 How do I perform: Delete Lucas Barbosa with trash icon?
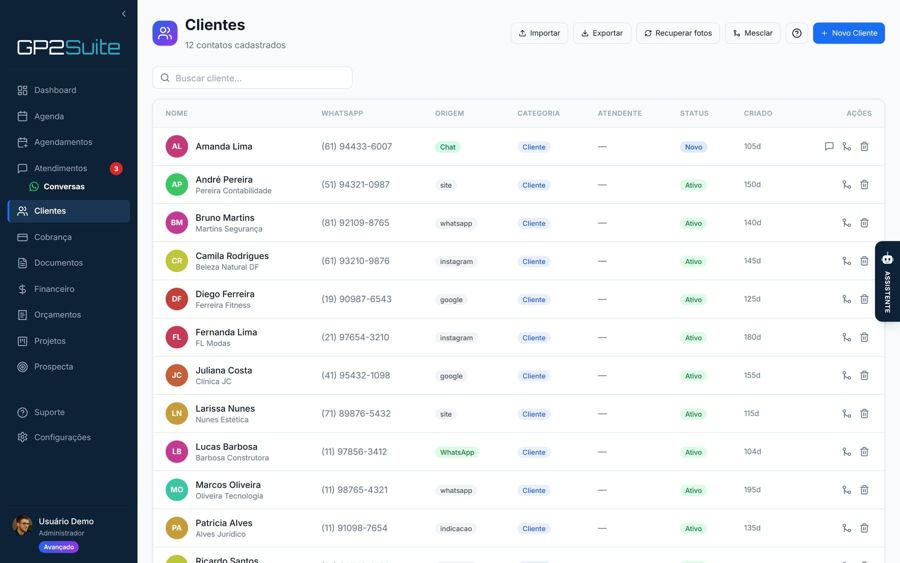(864, 452)
